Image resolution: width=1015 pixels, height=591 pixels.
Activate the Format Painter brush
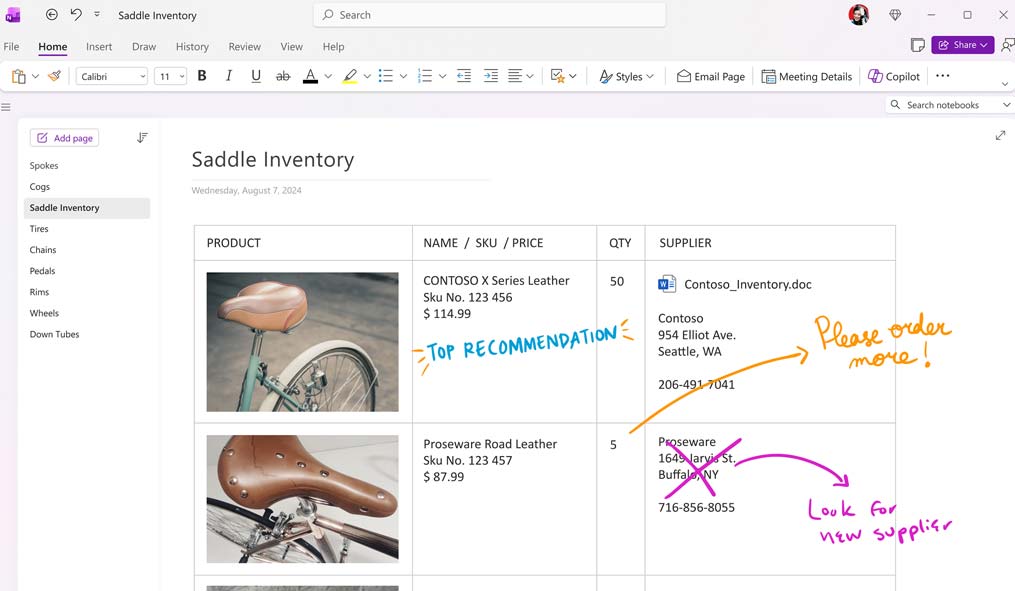tap(55, 76)
